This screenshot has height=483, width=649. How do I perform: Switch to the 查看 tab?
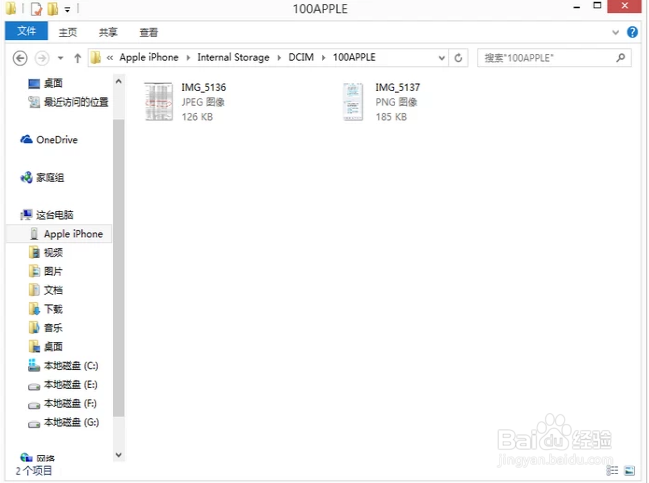click(x=149, y=32)
